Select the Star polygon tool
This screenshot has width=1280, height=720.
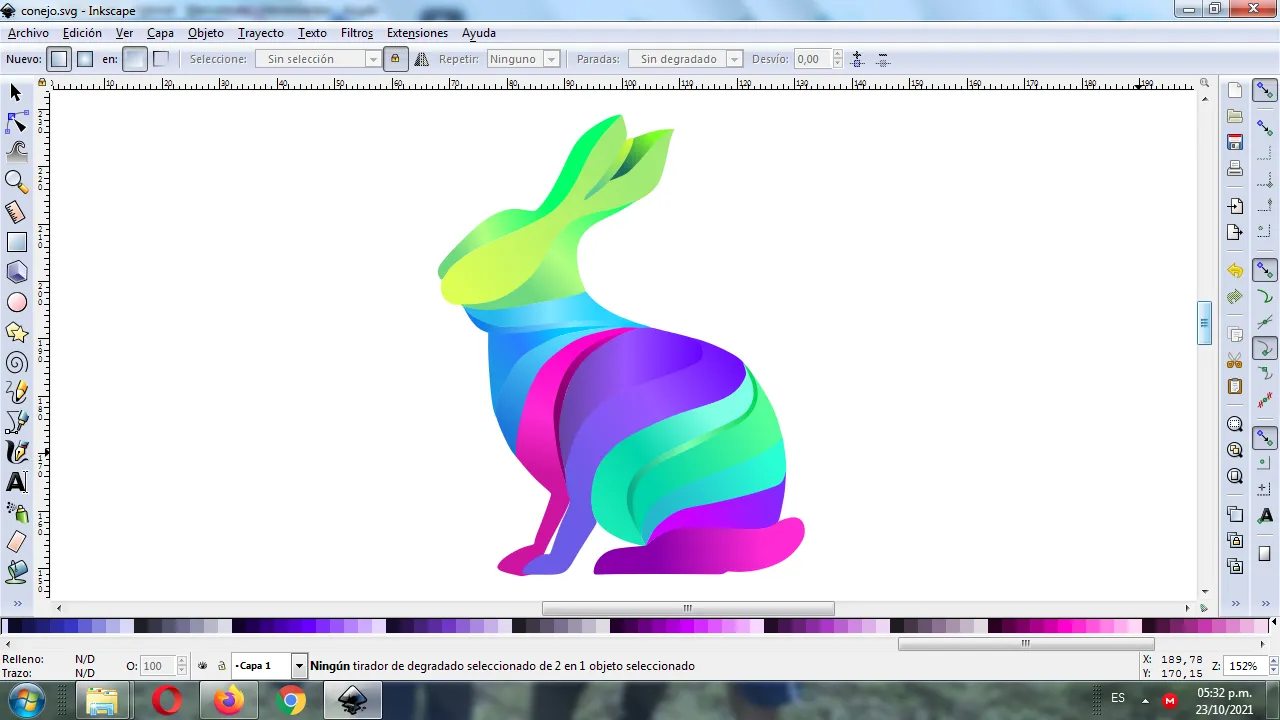tap(16, 332)
